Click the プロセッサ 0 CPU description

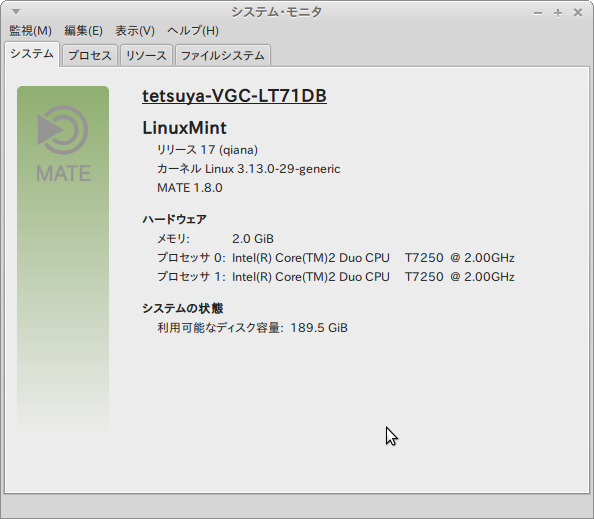[373, 258]
